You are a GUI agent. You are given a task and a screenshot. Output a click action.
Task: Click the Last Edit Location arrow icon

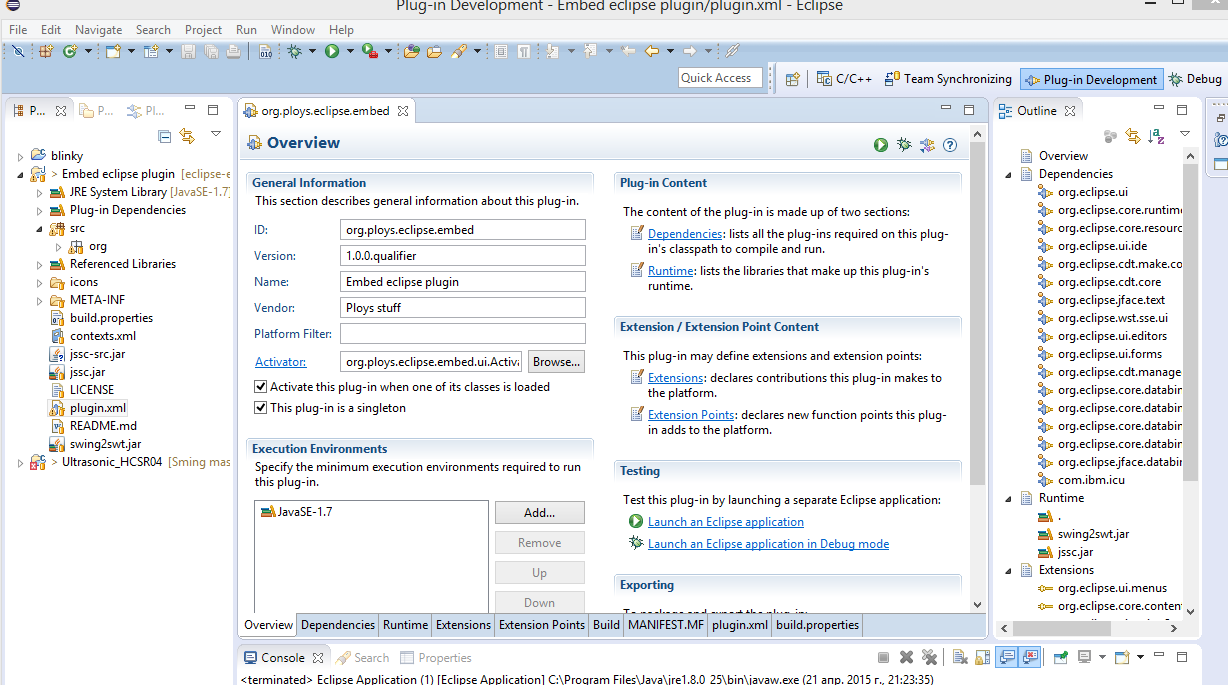tap(630, 51)
